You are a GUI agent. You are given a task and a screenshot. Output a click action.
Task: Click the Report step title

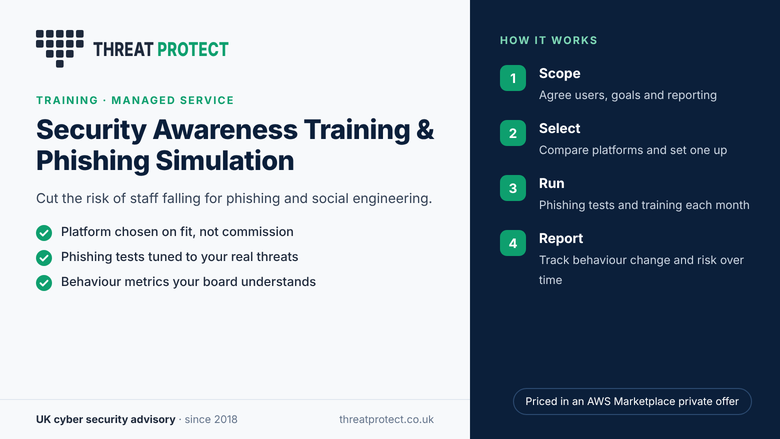point(561,239)
